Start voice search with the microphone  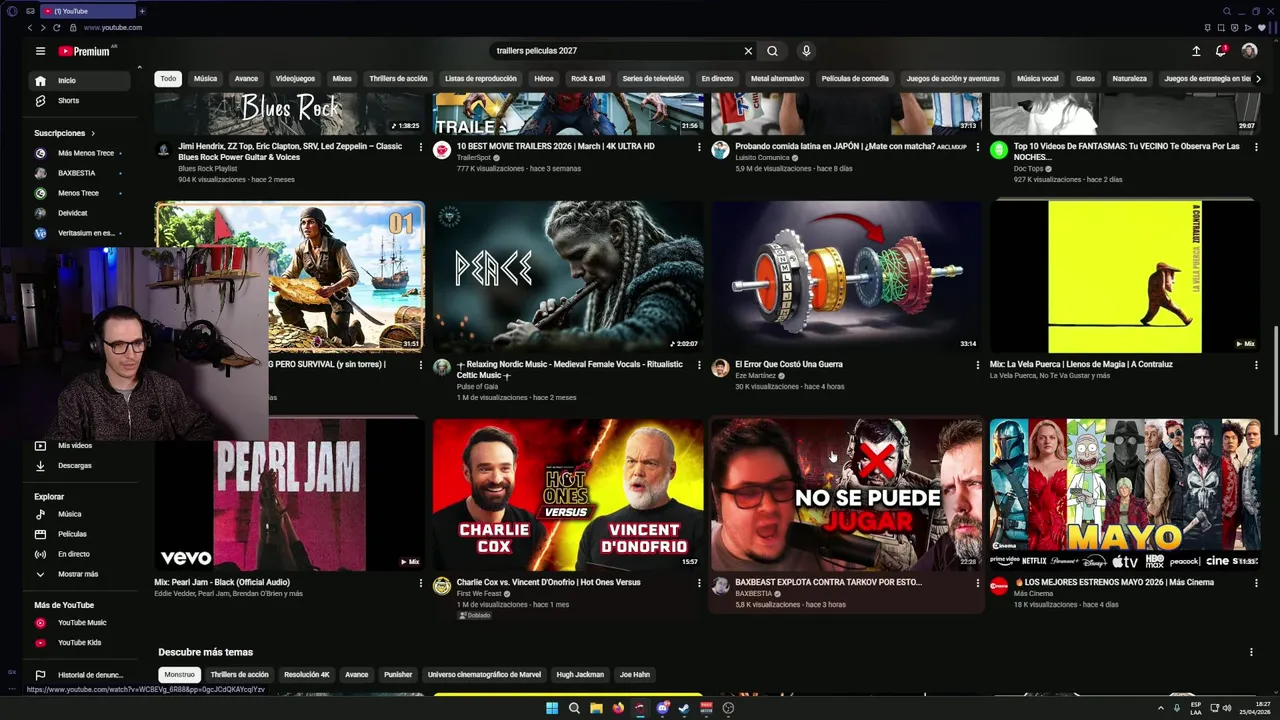pos(806,51)
